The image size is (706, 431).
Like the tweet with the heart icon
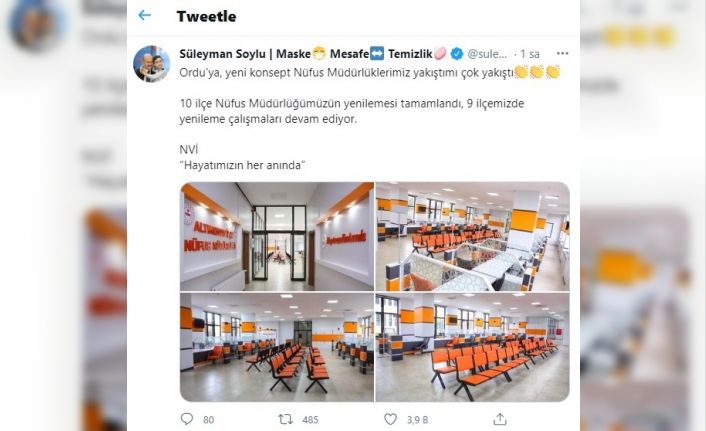(x=390, y=419)
